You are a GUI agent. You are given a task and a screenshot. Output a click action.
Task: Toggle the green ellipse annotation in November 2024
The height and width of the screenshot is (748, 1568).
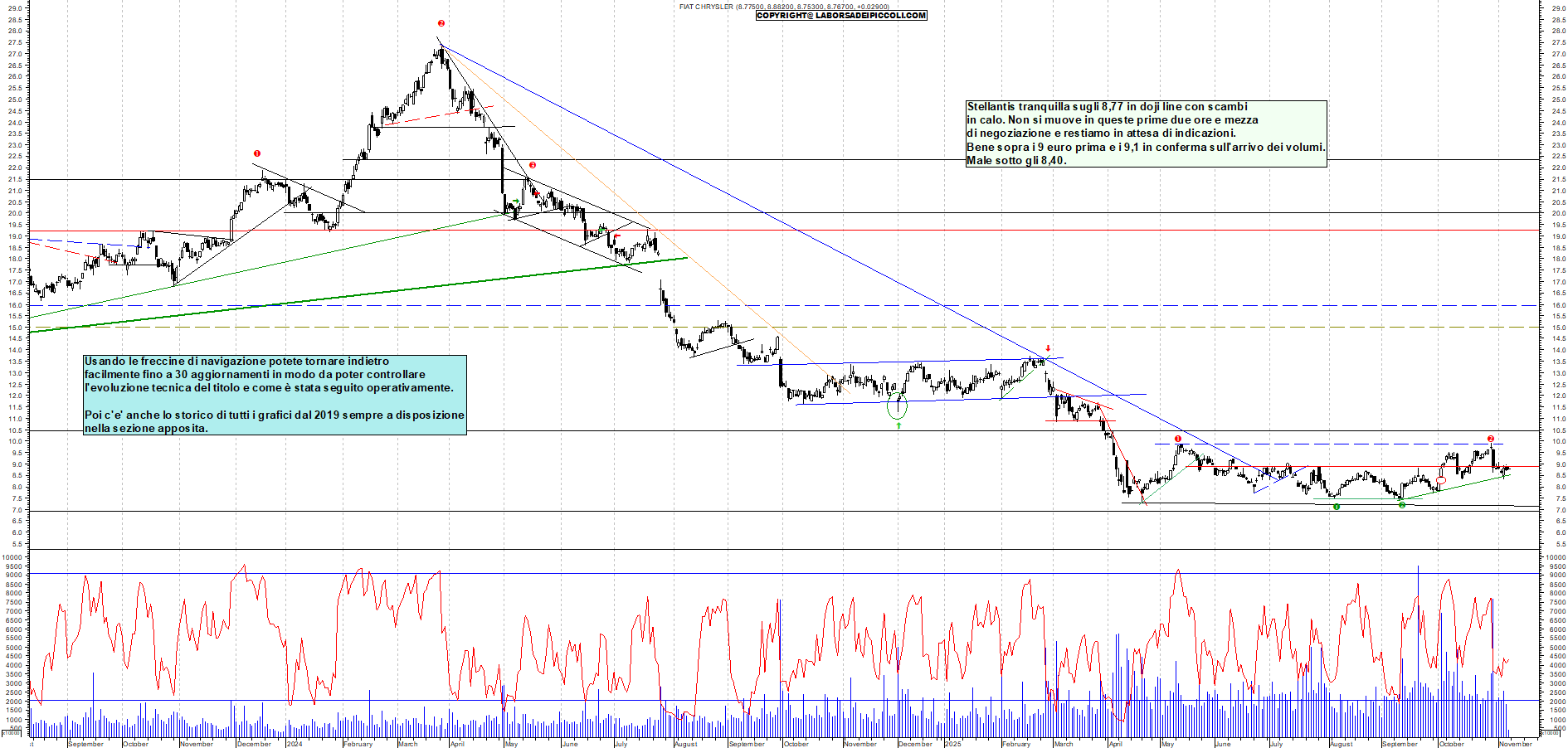coord(897,406)
